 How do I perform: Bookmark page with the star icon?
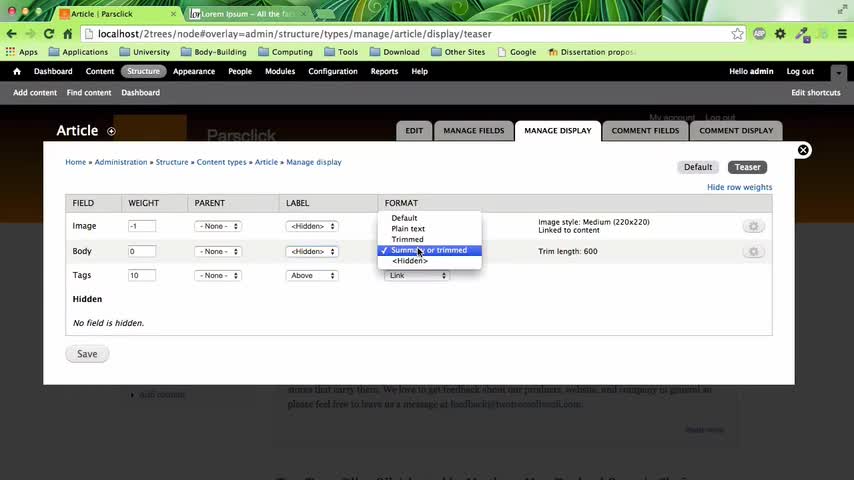(737, 34)
